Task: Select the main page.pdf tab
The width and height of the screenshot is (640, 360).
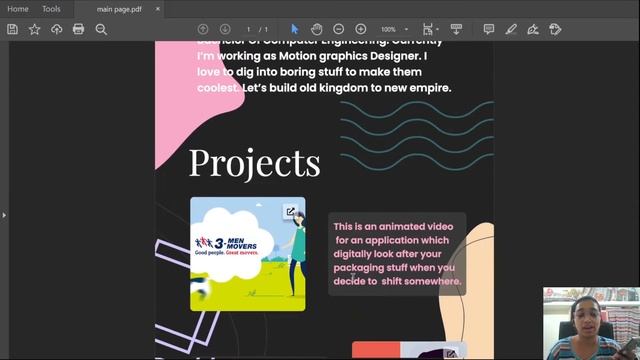Action: pyautogui.click(x=119, y=9)
